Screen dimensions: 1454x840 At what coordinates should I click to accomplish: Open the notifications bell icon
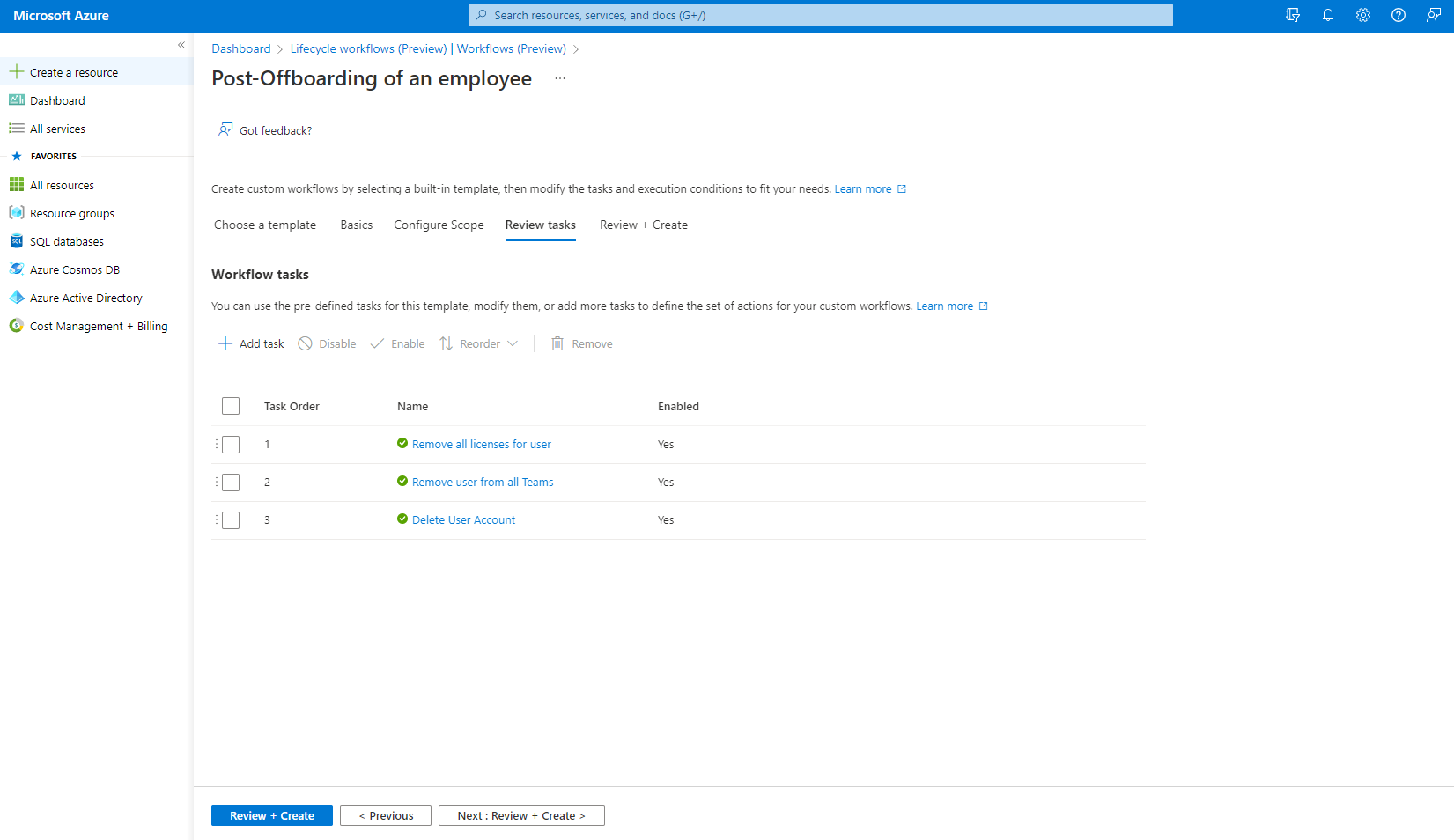tap(1327, 15)
